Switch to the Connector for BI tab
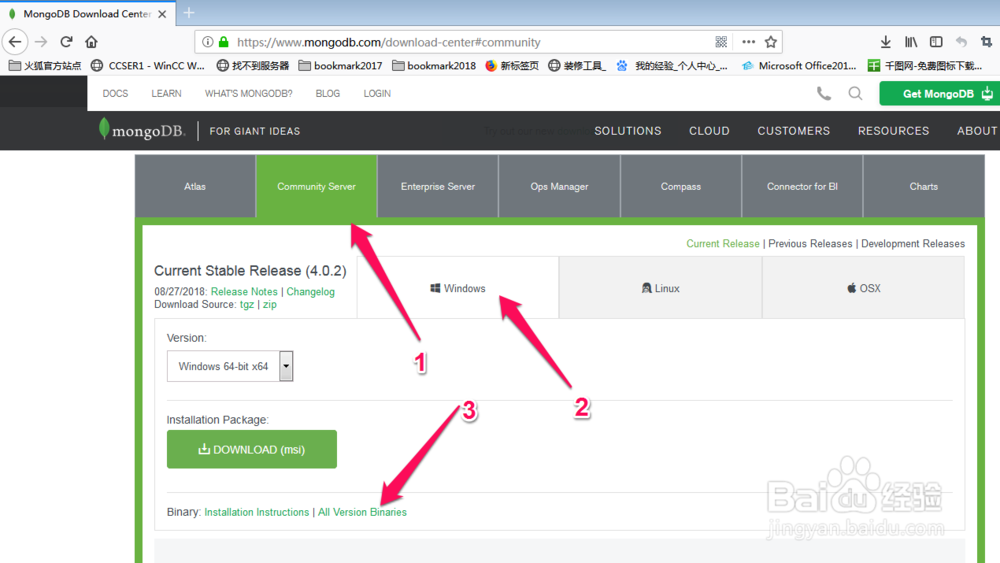The image size is (1000, 563). [802, 186]
